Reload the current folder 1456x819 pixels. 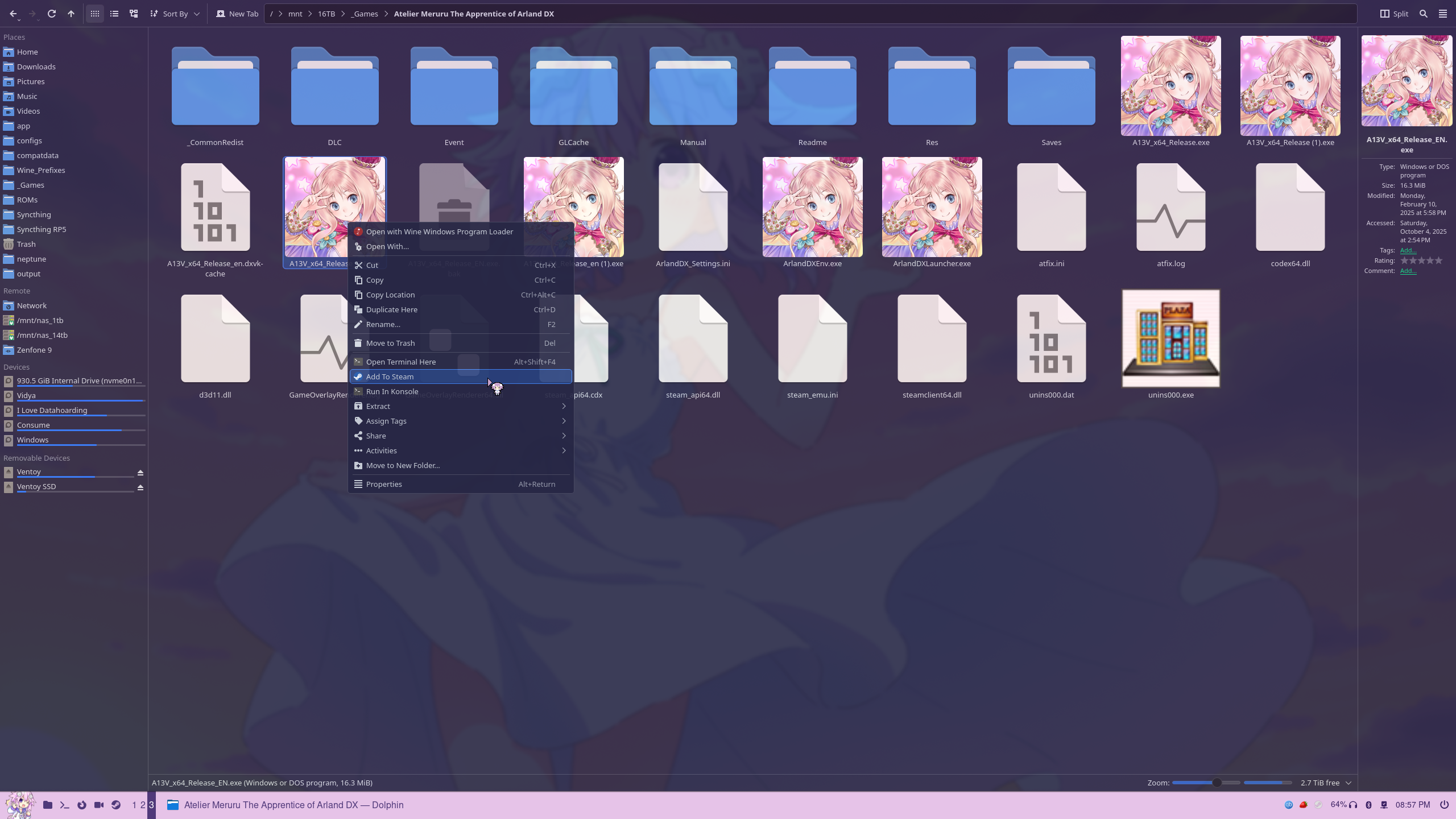[x=52, y=14]
